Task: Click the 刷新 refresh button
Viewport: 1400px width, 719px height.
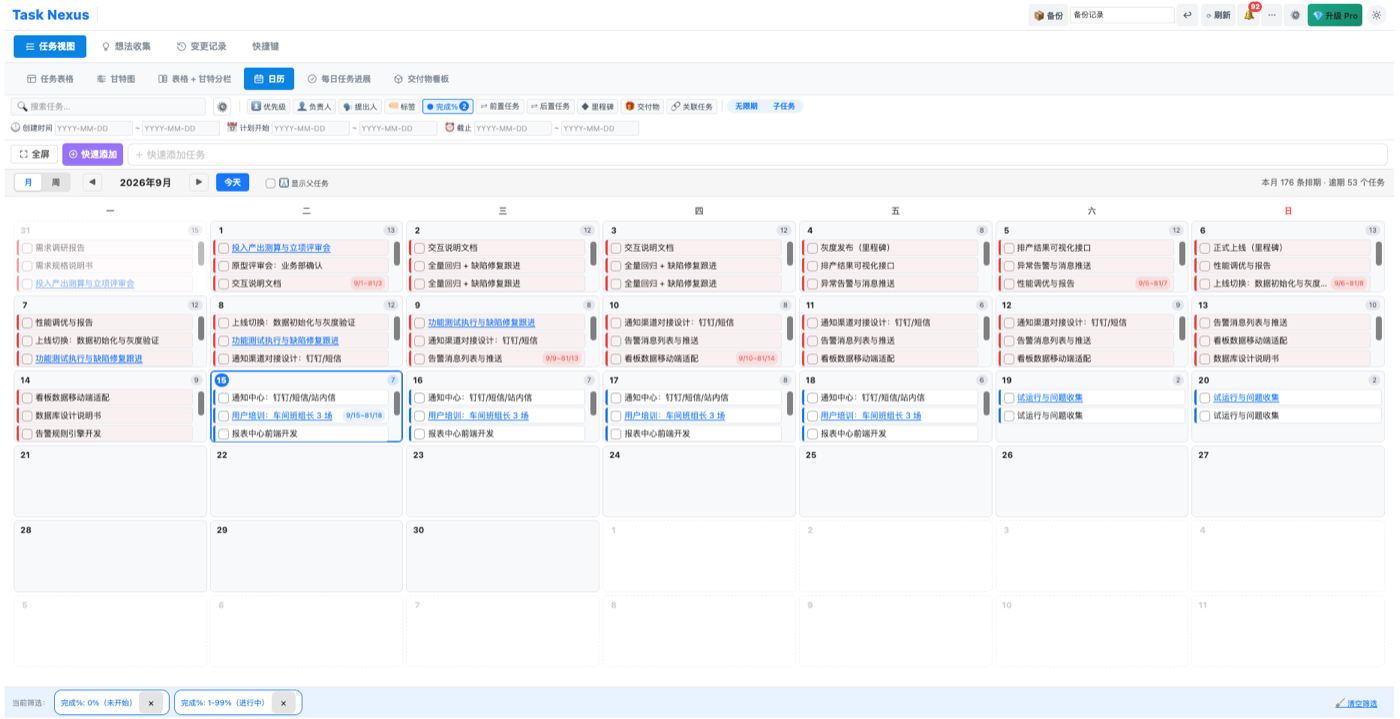Action: (1218, 15)
